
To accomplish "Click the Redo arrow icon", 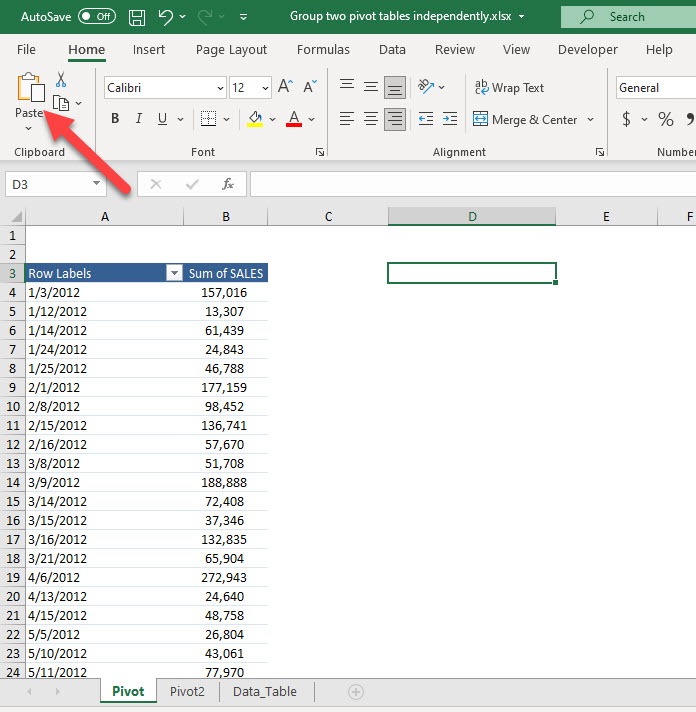I will (205, 17).
